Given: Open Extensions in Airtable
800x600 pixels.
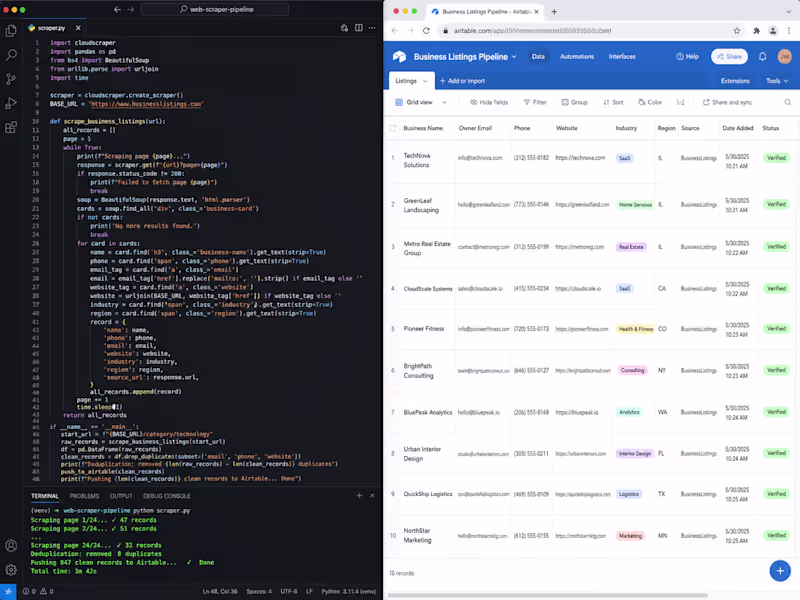Looking at the screenshot, I should click(x=735, y=81).
